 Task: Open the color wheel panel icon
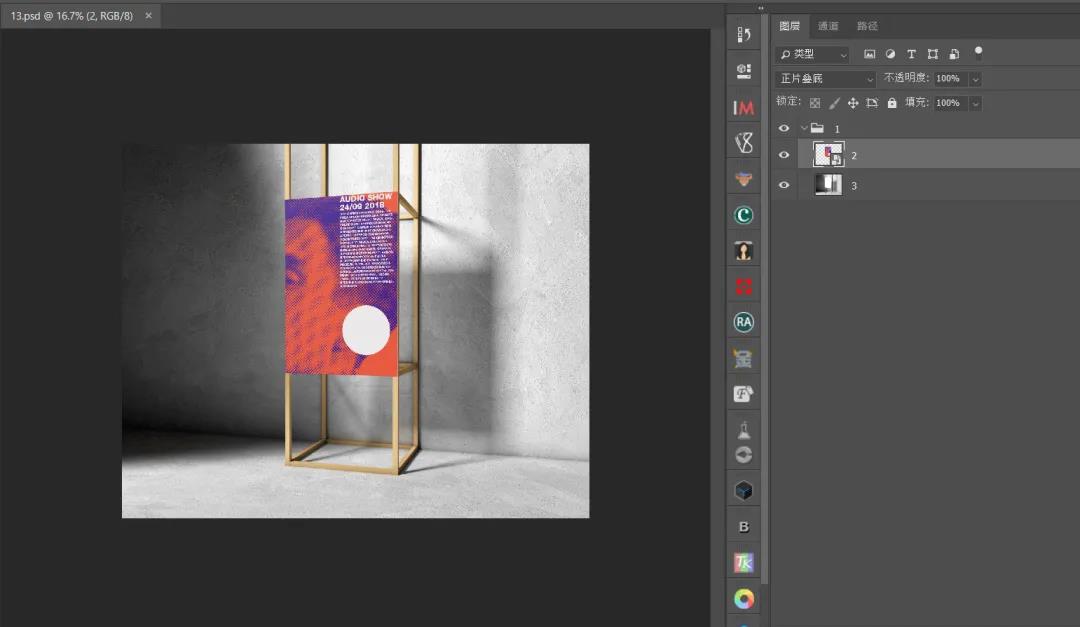point(743,599)
